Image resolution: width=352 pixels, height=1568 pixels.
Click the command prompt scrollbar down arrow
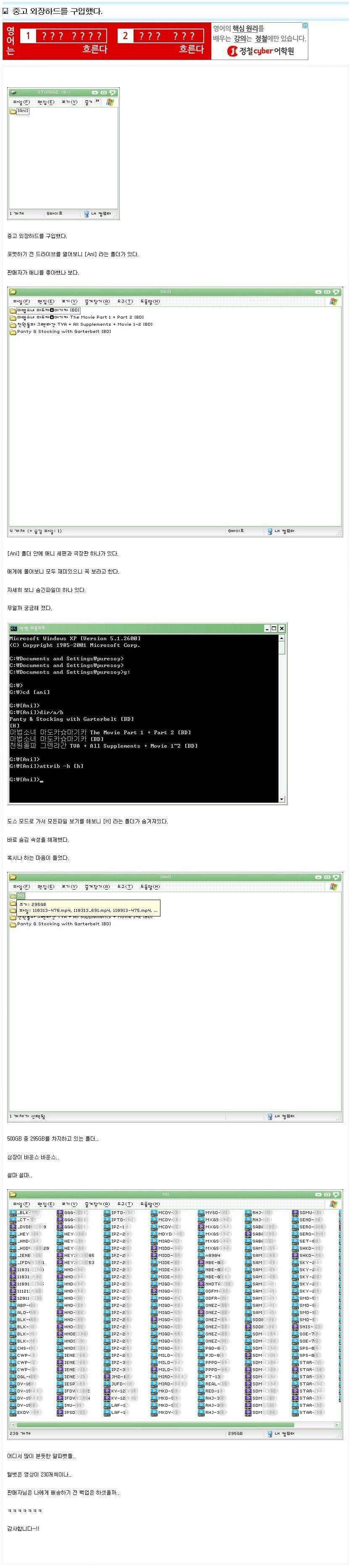coord(281,798)
